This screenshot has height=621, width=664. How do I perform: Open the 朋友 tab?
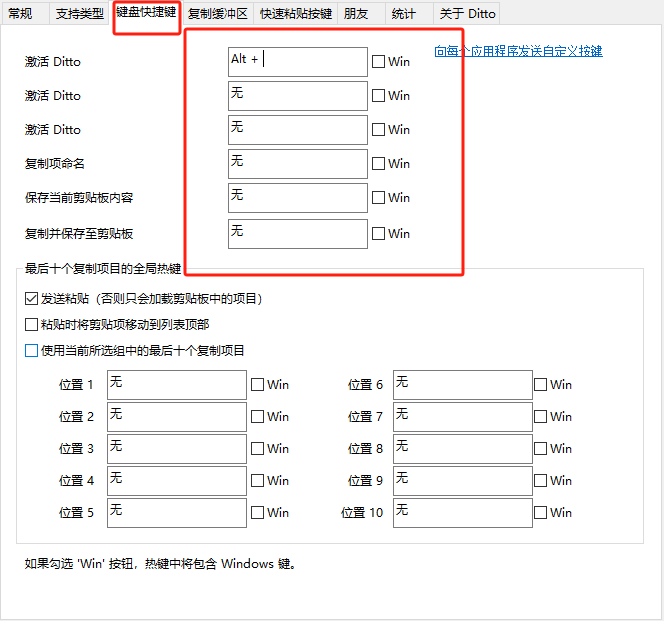[355, 14]
